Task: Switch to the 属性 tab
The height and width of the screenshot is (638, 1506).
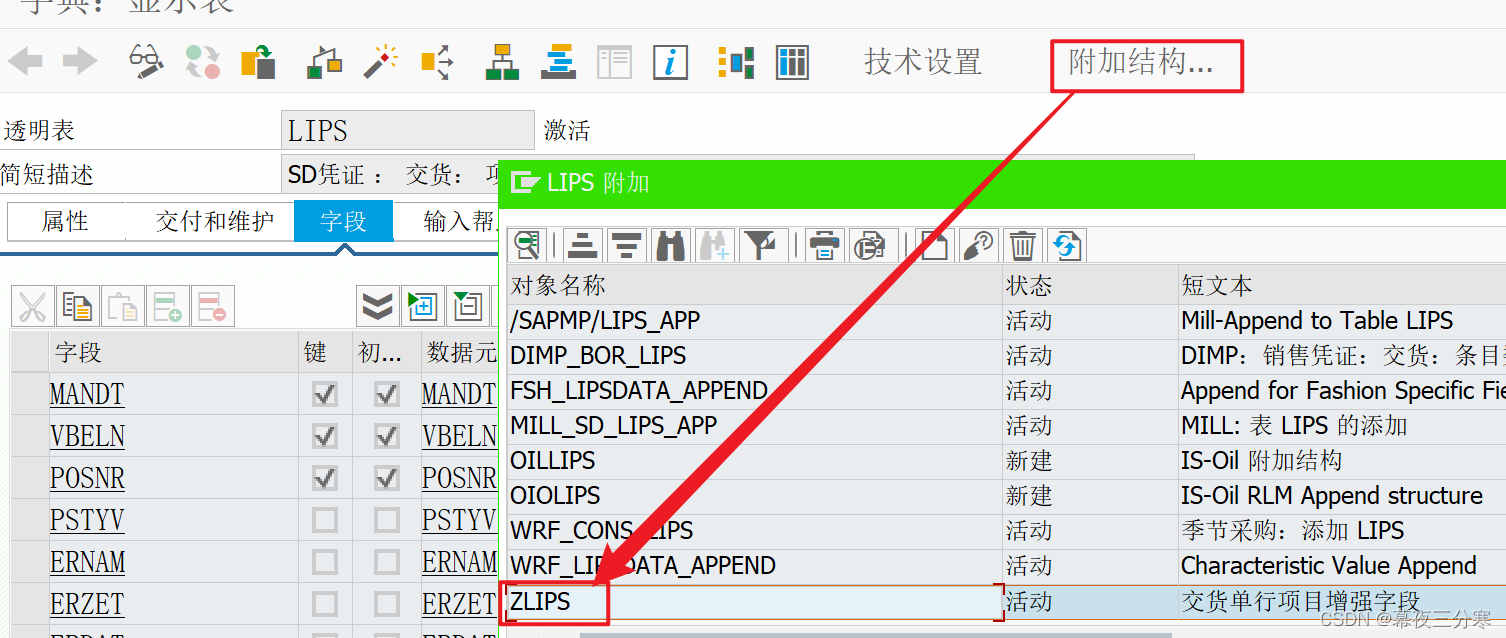Action: [x=65, y=221]
